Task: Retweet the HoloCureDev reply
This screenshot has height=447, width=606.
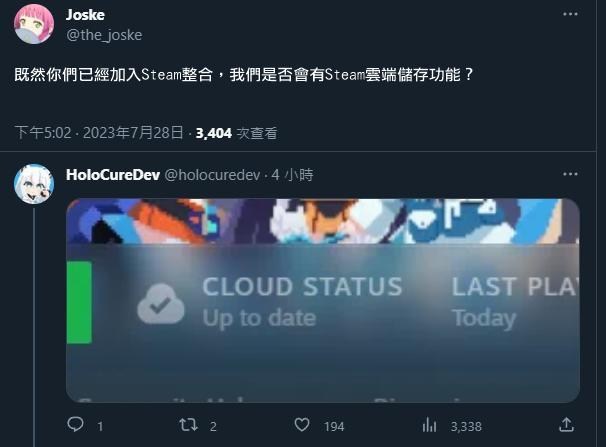Action: pos(189,425)
